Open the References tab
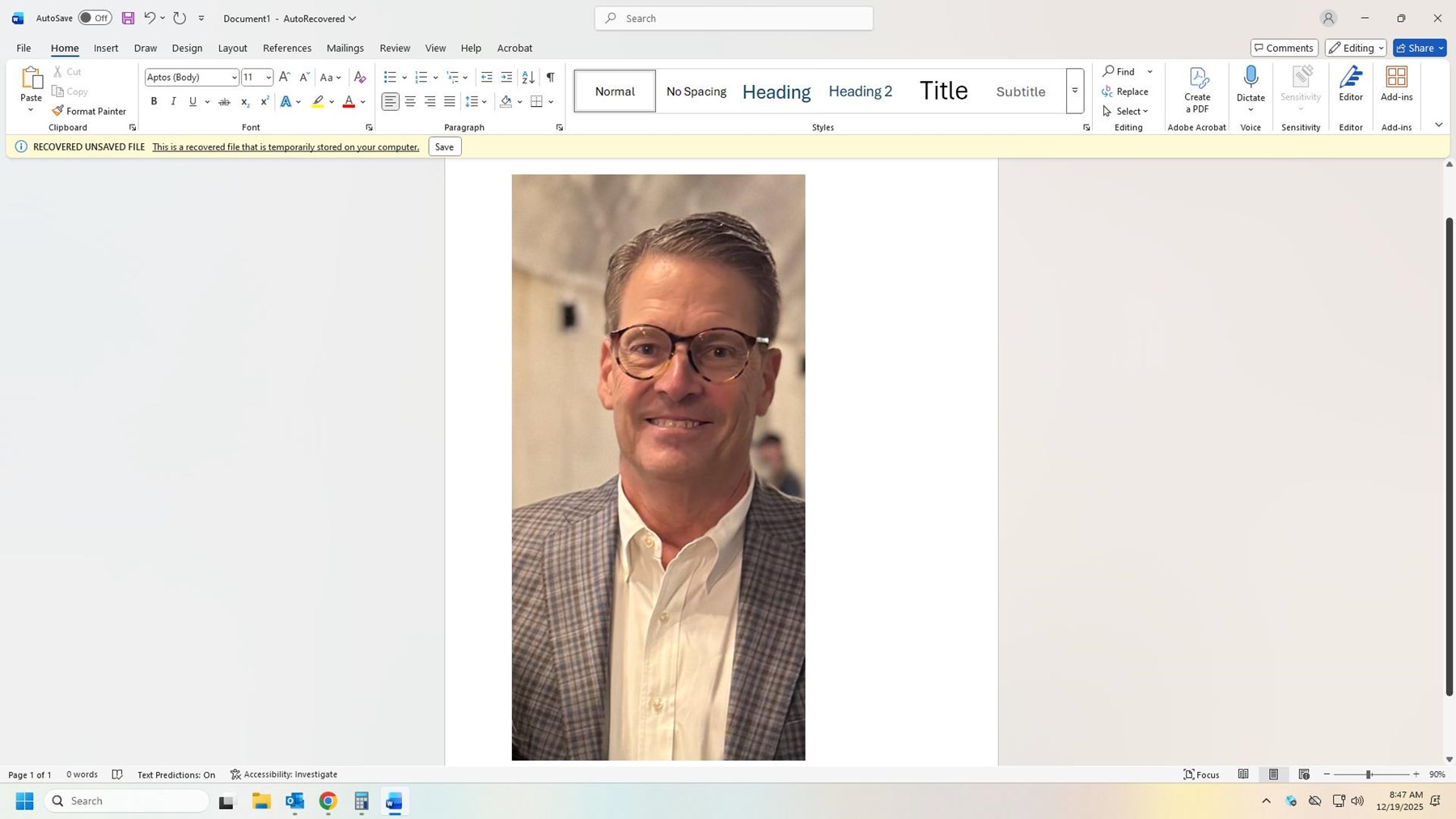This screenshot has width=1456, height=819. pyautogui.click(x=286, y=48)
